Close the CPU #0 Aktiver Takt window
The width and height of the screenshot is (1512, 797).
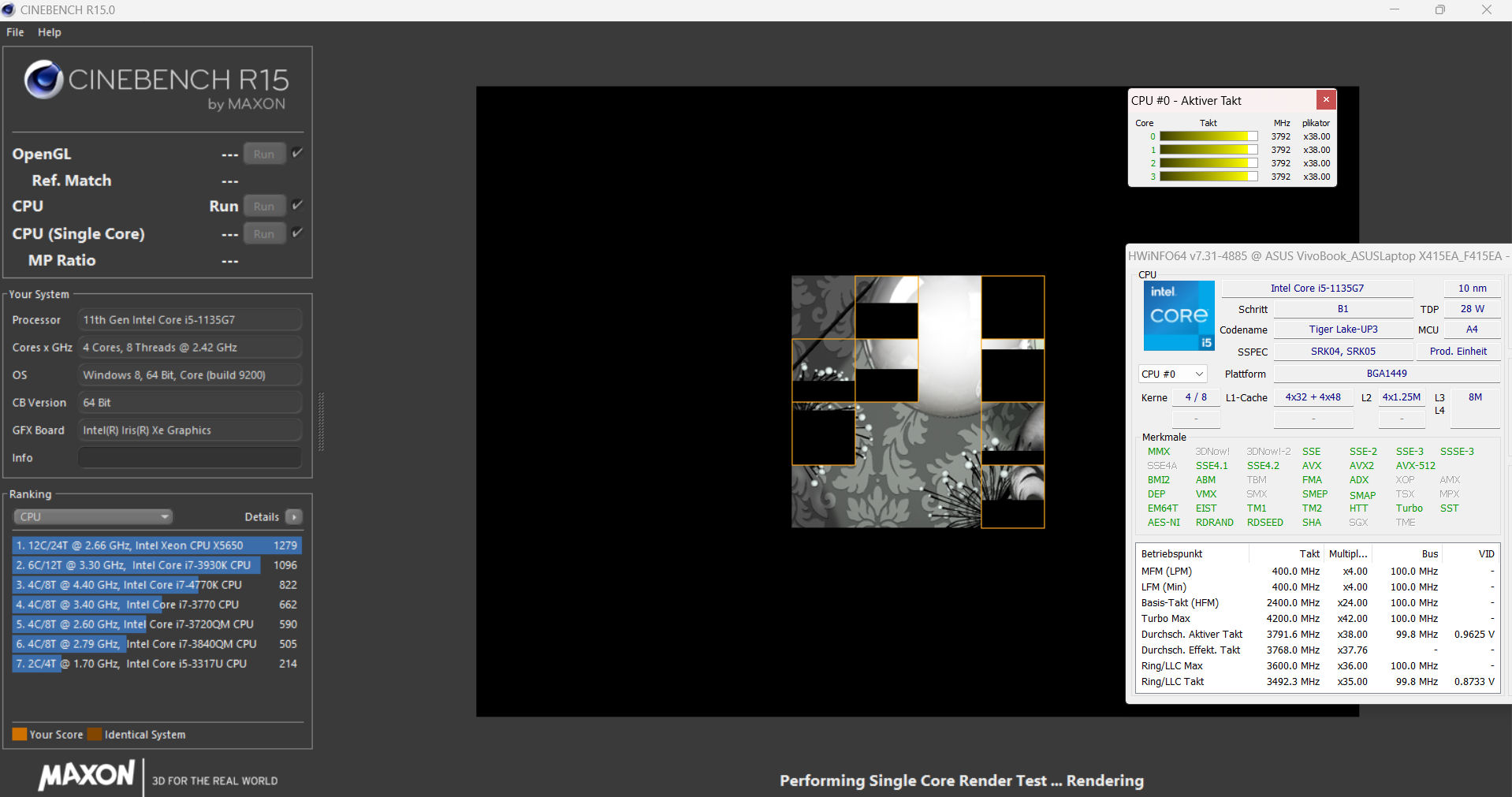coord(1326,100)
